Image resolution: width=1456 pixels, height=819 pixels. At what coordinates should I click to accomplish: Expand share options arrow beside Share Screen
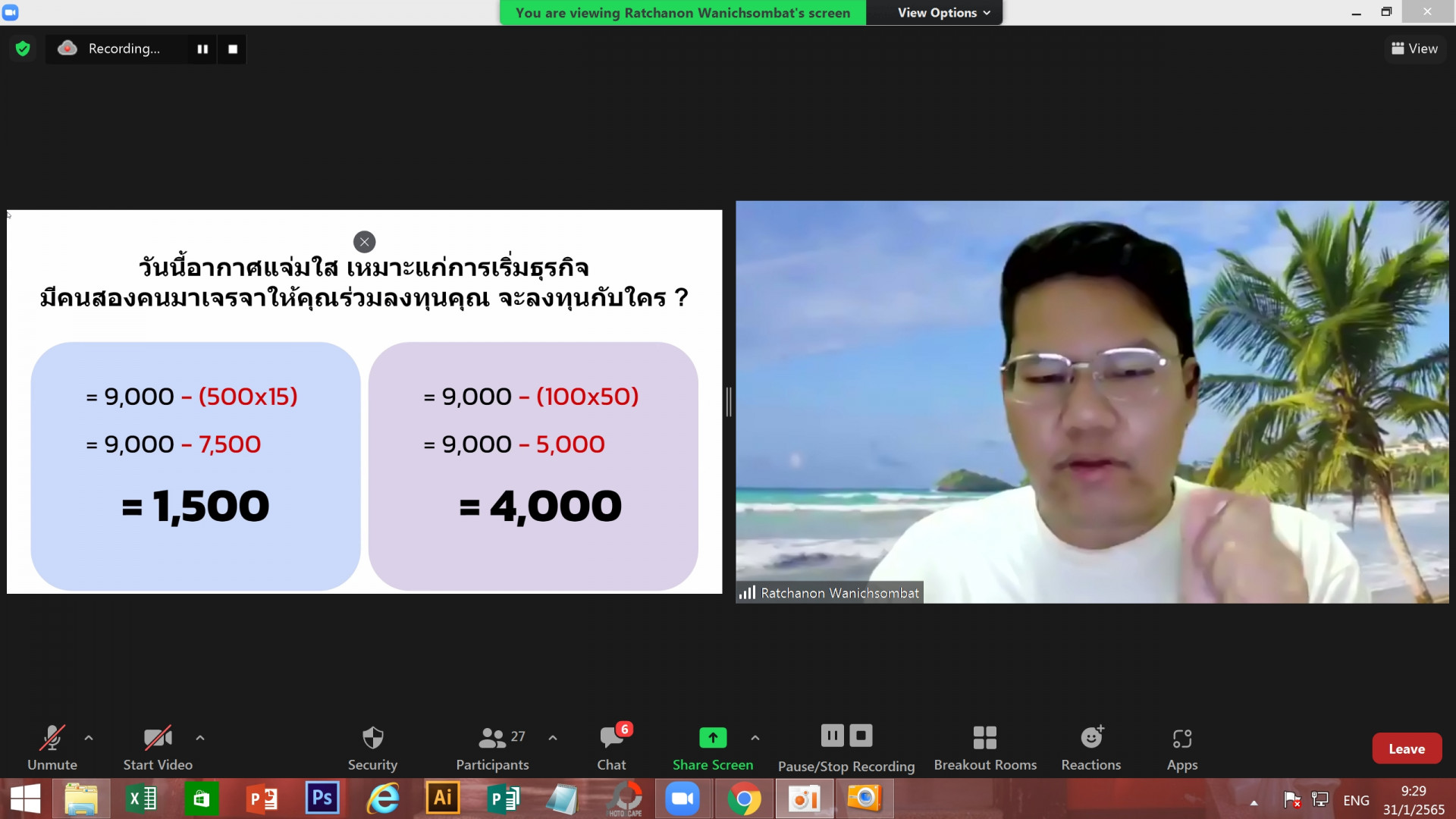tap(755, 737)
